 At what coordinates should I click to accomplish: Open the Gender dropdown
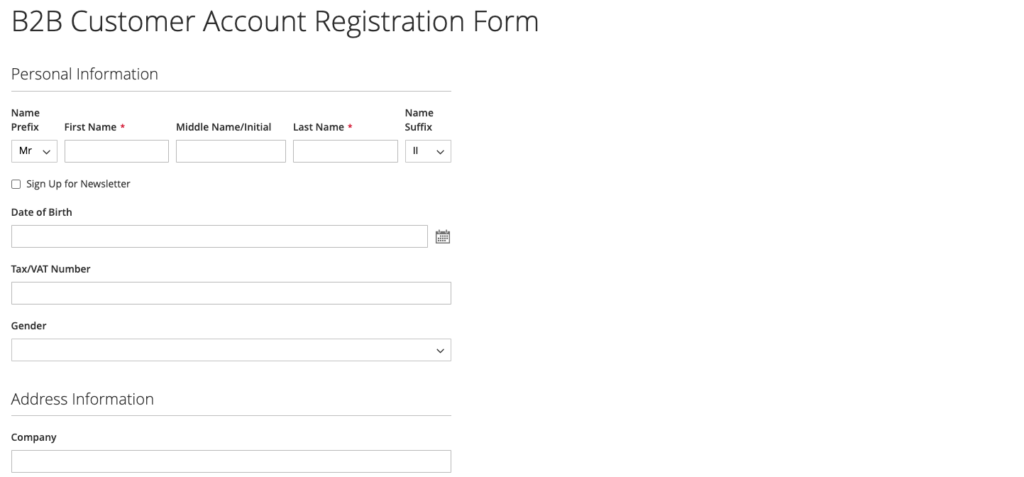click(x=231, y=350)
